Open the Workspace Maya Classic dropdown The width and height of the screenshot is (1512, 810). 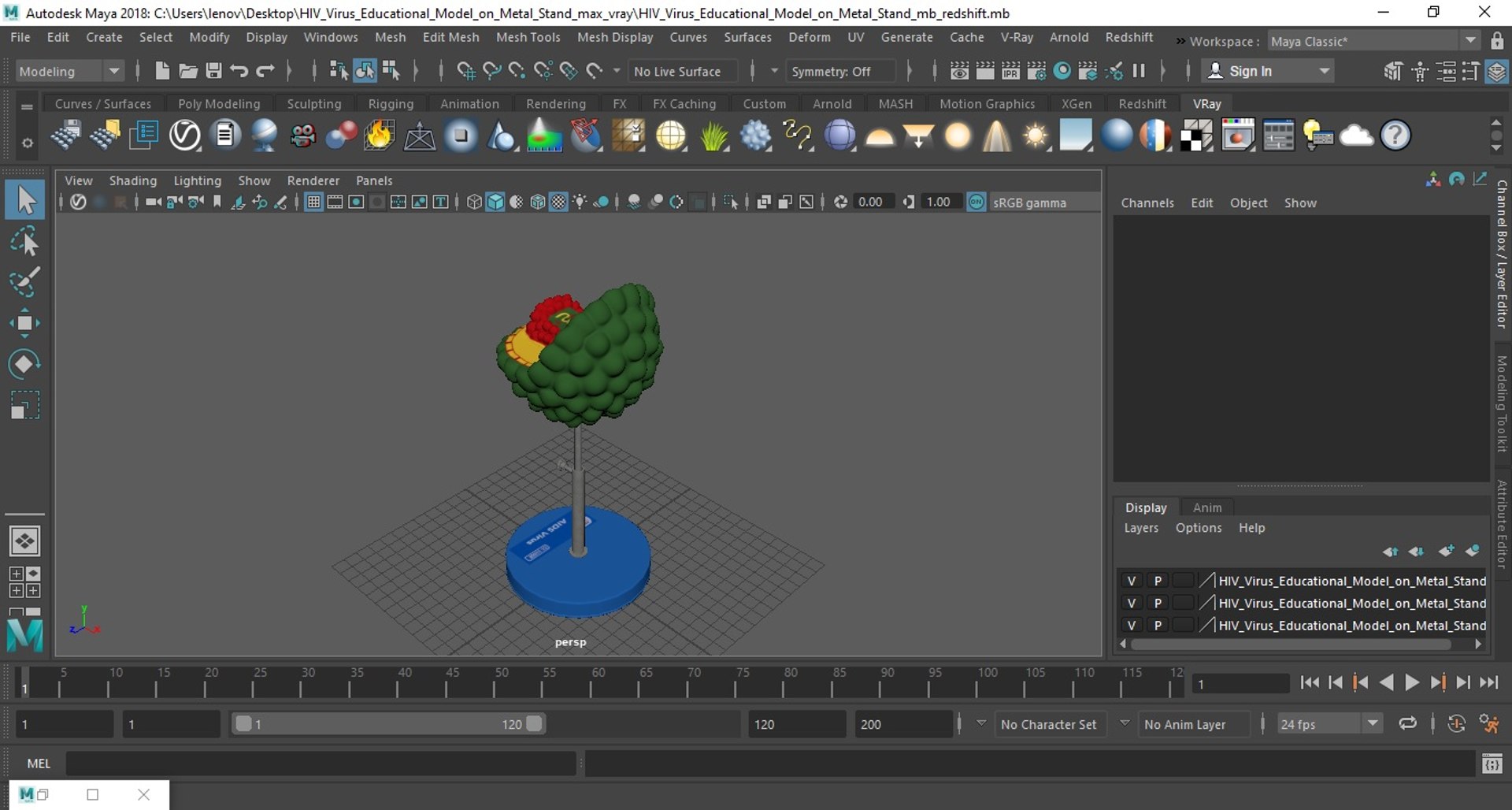(x=1373, y=41)
